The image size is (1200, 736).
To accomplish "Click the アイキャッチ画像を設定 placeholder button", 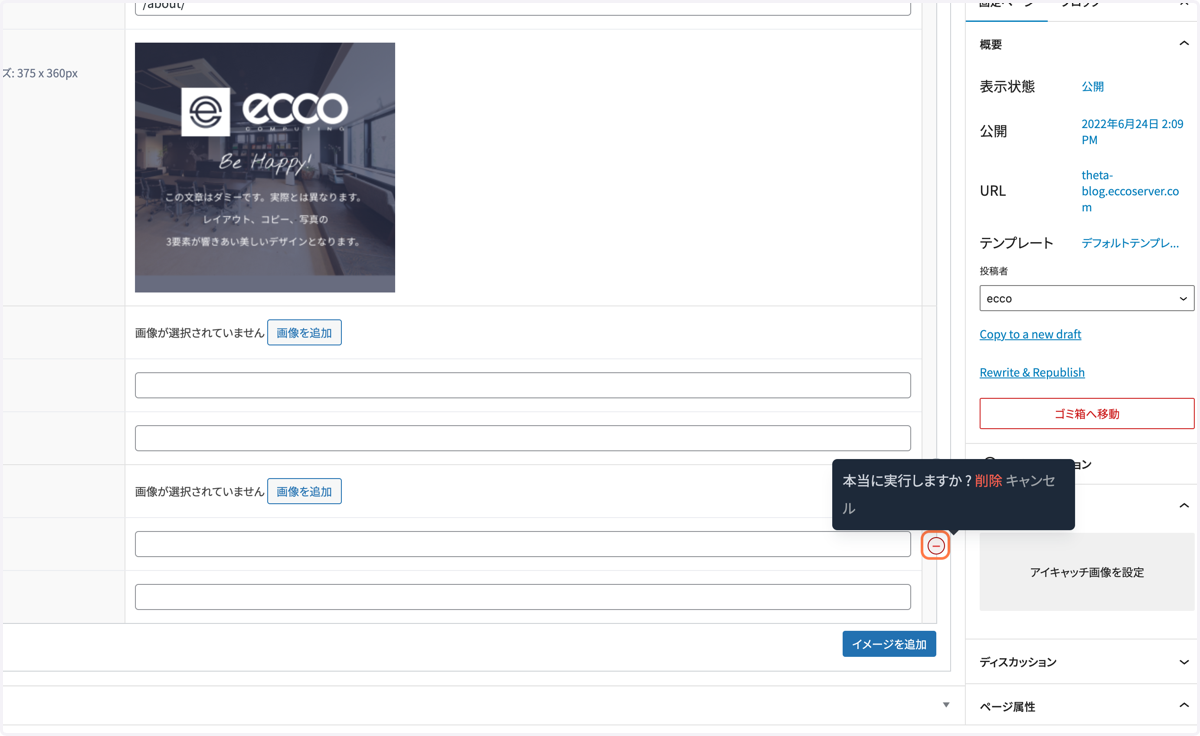I will (x=1087, y=572).
